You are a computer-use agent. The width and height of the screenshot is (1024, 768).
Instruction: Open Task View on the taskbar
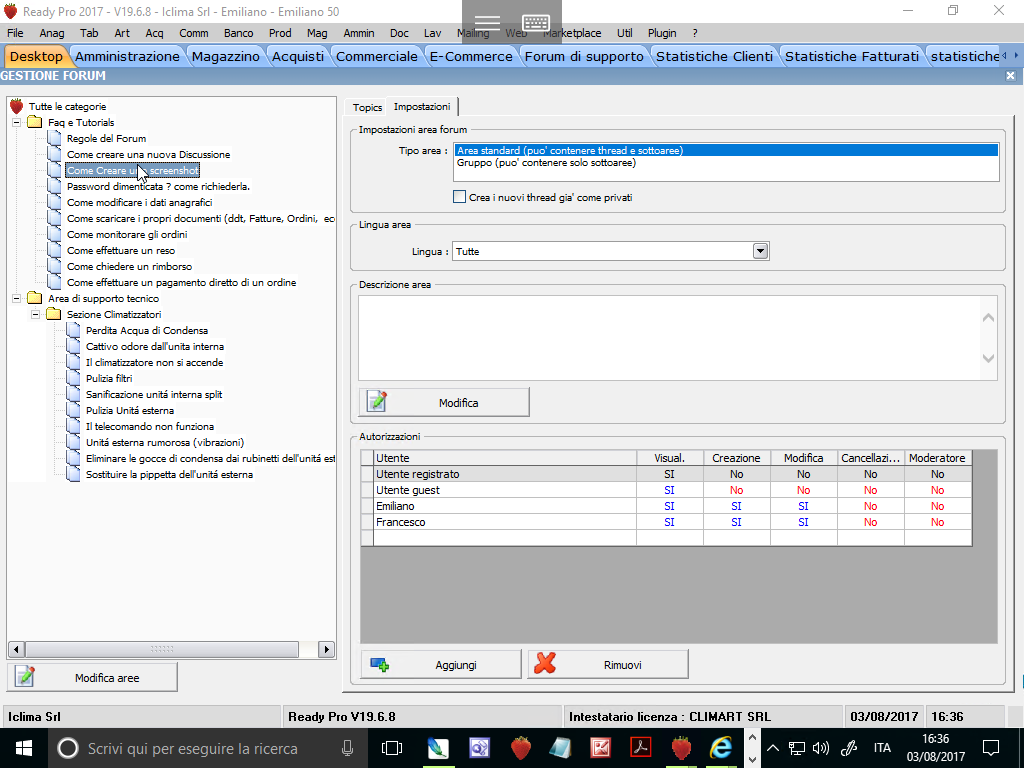pyautogui.click(x=392, y=748)
